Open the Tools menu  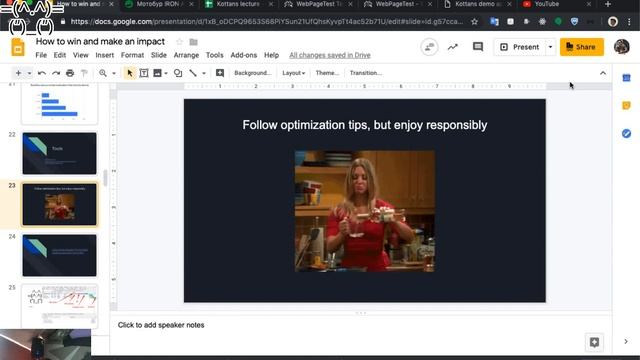(x=214, y=55)
